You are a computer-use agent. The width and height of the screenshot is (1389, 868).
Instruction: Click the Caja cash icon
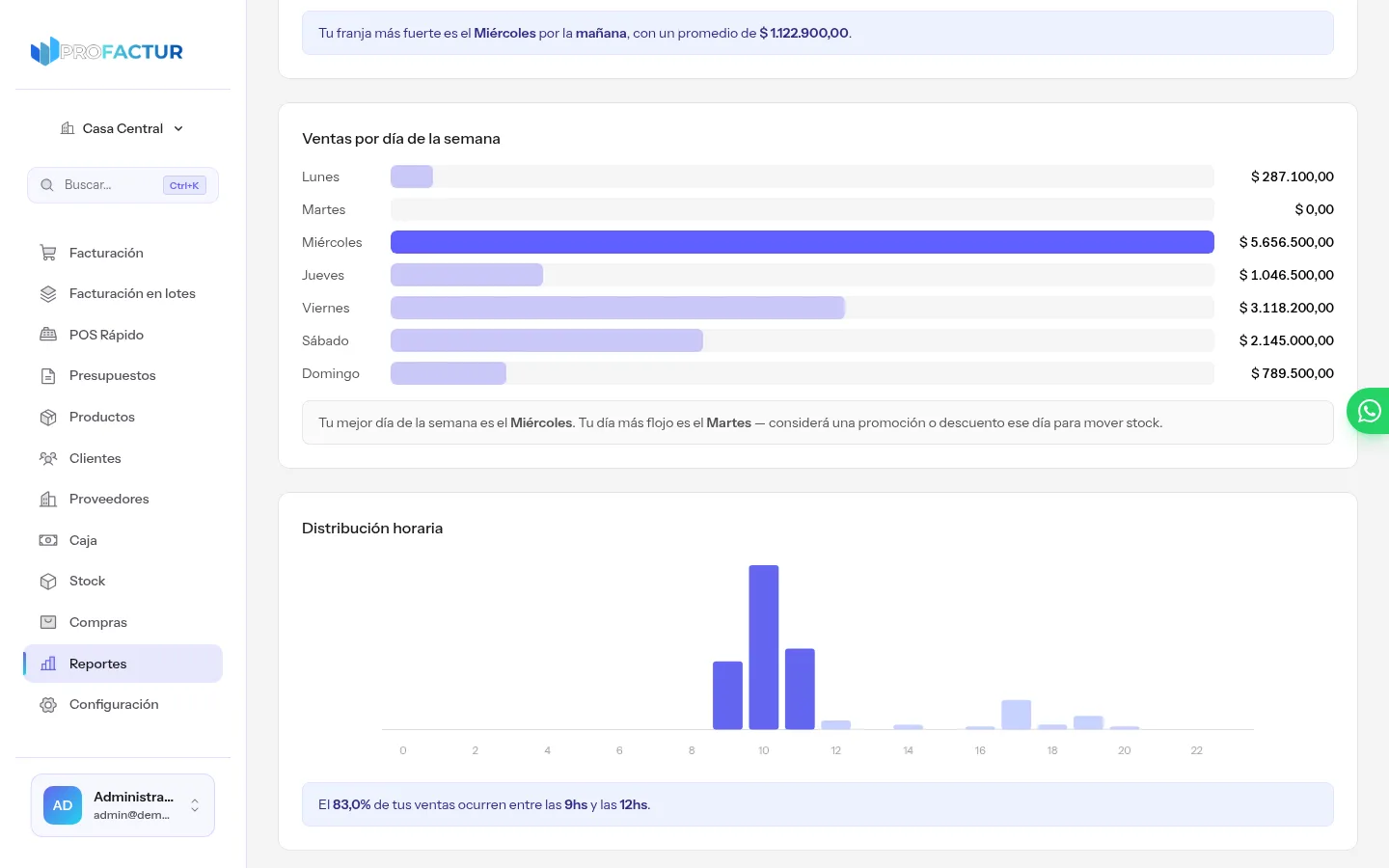(x=48, y=540)
